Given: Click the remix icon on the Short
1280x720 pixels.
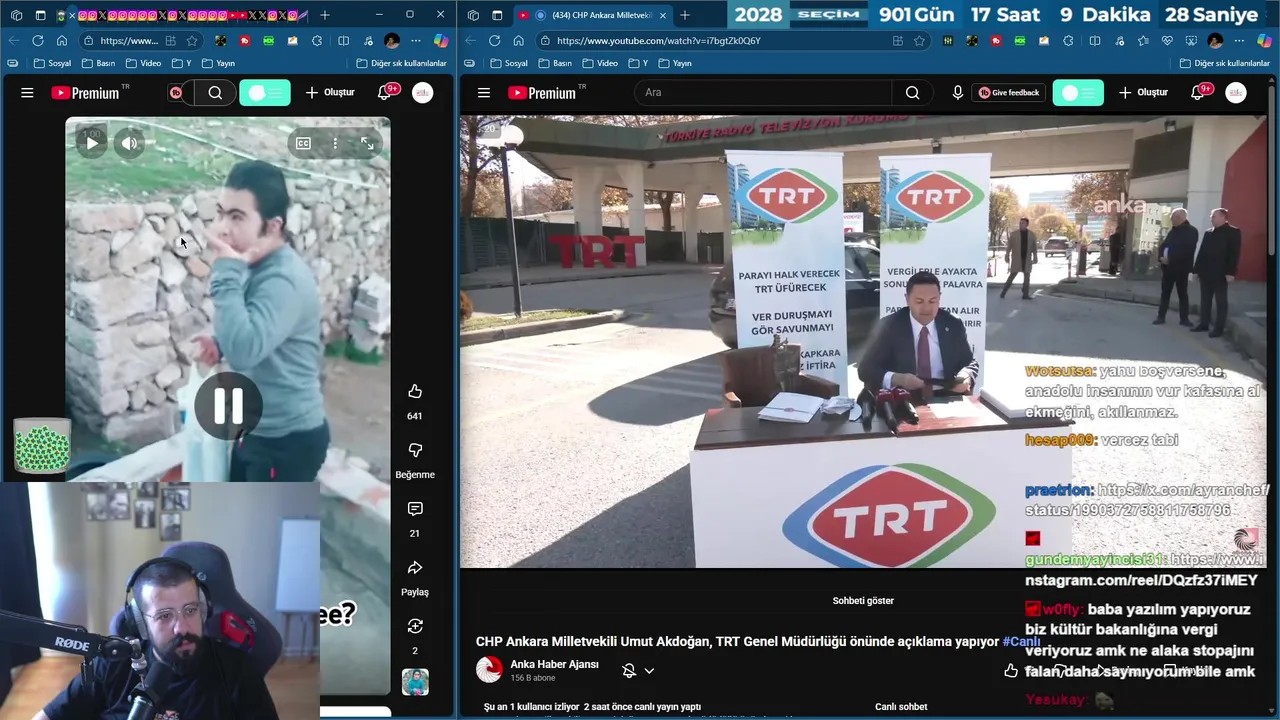Looking at the screenshot, I should pyautogui.click(x=415, y=626).
